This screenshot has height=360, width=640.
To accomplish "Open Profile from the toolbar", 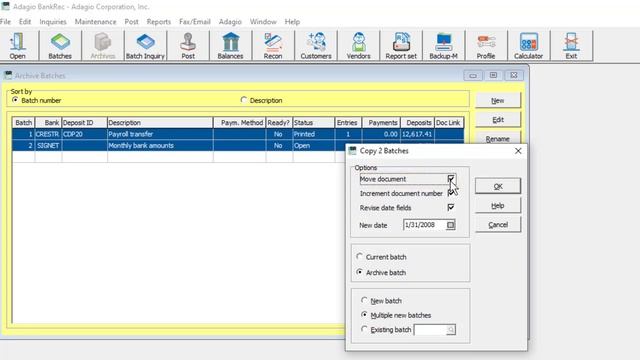I will 486,46.
